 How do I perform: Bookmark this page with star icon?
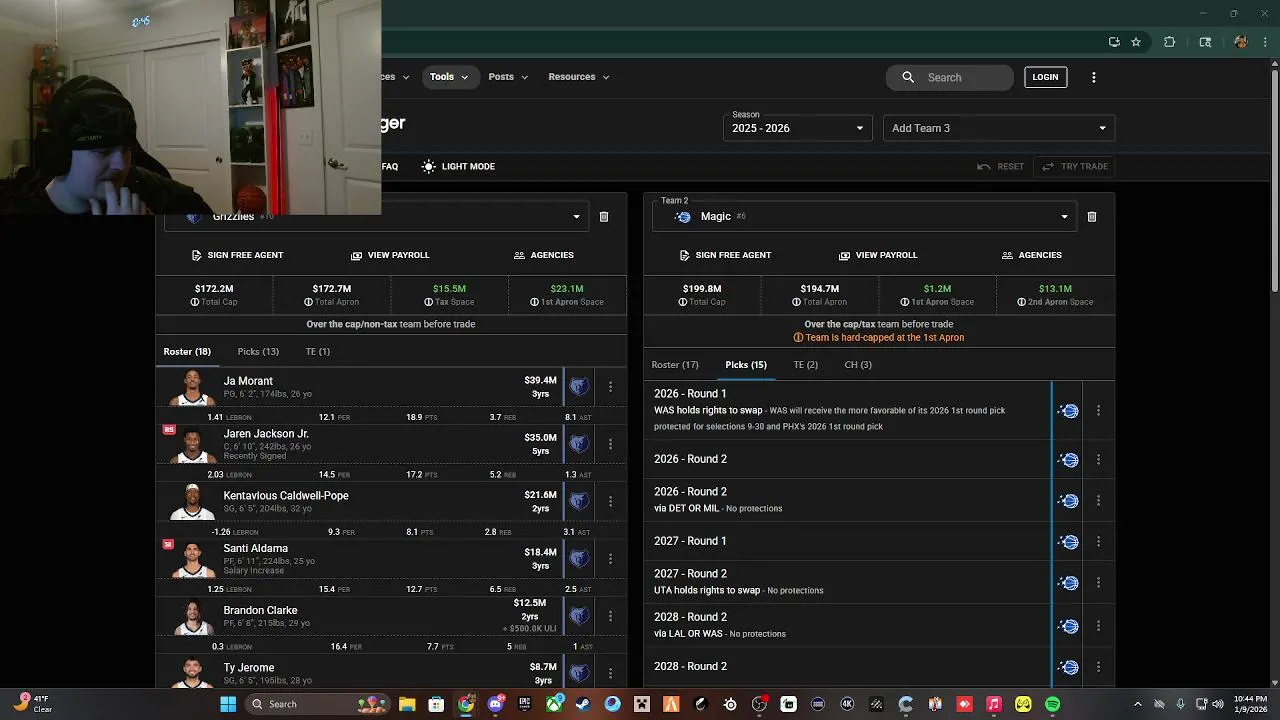[x=1136, y=42]
